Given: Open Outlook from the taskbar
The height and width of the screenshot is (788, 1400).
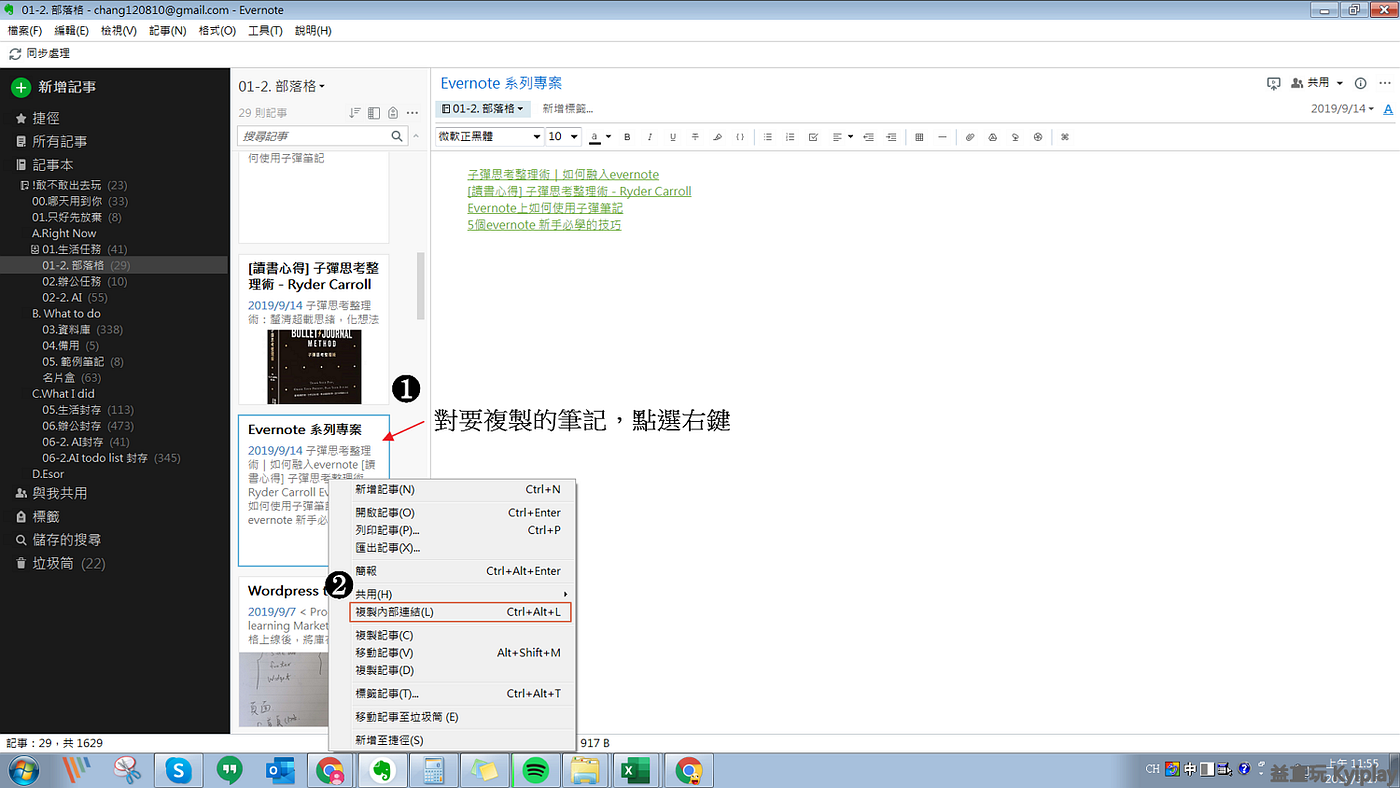Looking at the screenshot, I should click(x=279, y=770).
